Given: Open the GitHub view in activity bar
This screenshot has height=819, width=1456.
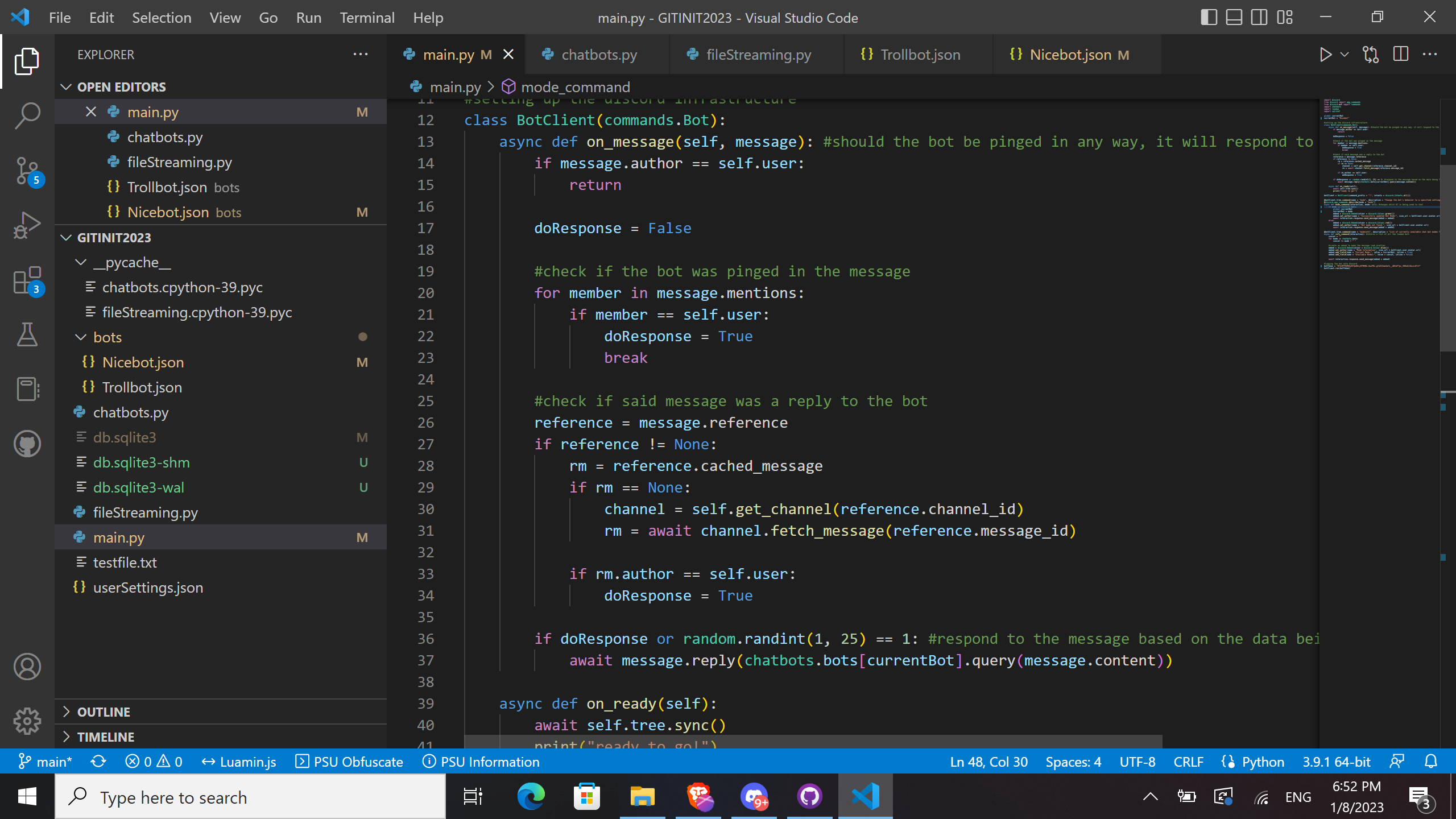Looking at the screenshot, I should click(27, 444).
